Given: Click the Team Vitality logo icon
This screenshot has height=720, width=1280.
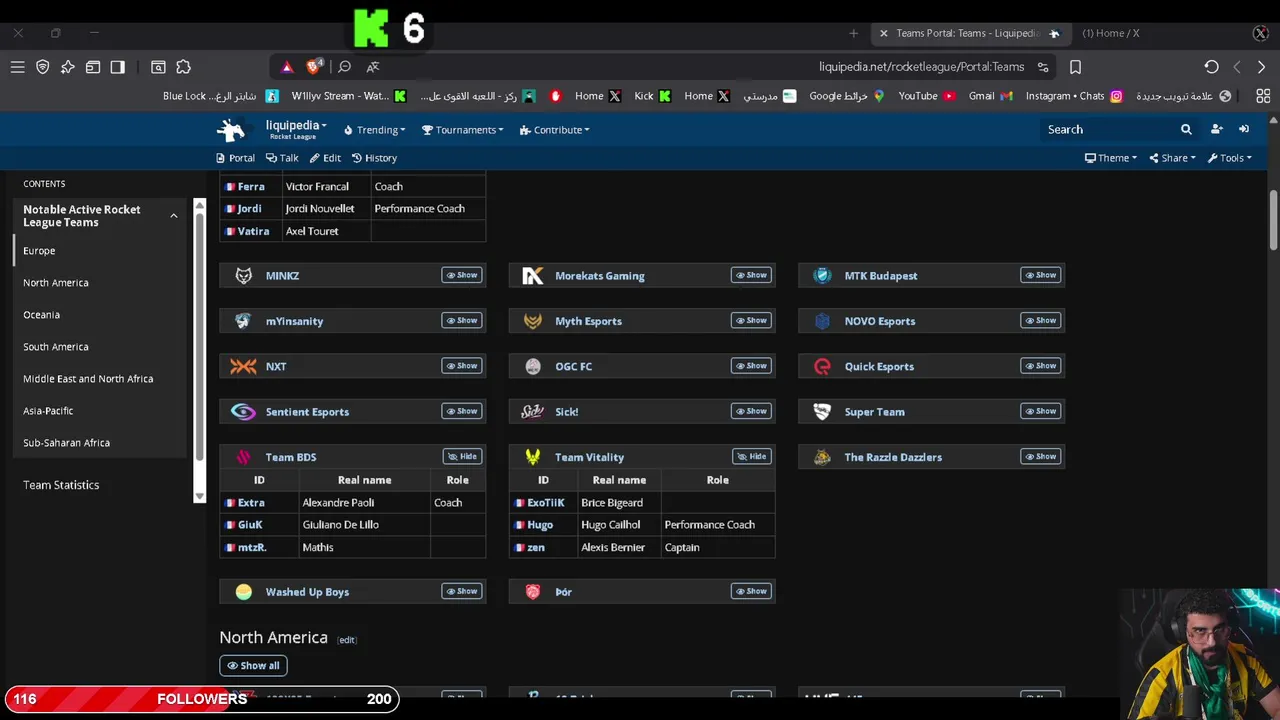Looking at the screenshot, I should click(x=533, y=457).
